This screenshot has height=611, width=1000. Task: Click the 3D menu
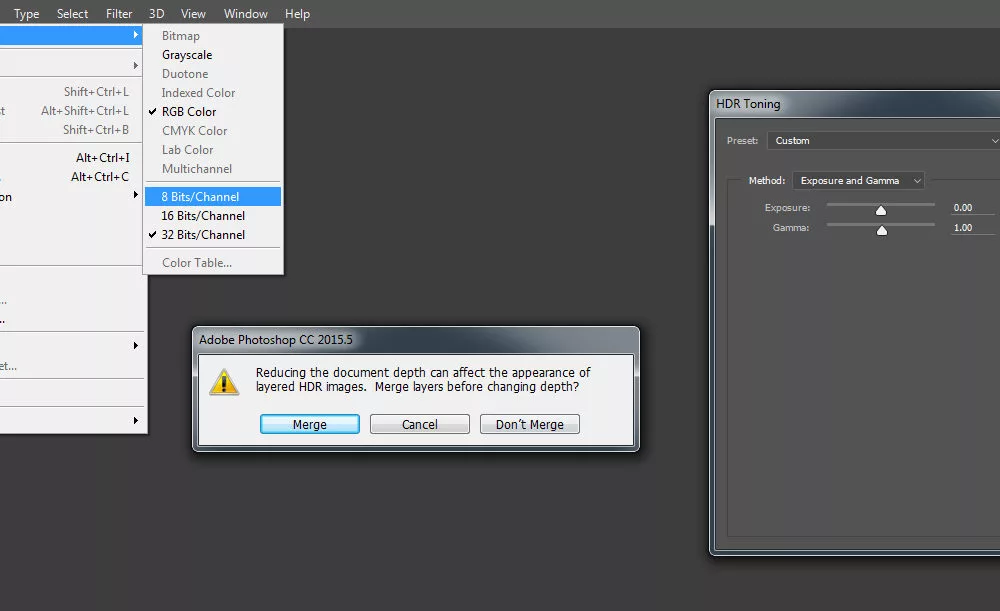(x=156, y=14)
